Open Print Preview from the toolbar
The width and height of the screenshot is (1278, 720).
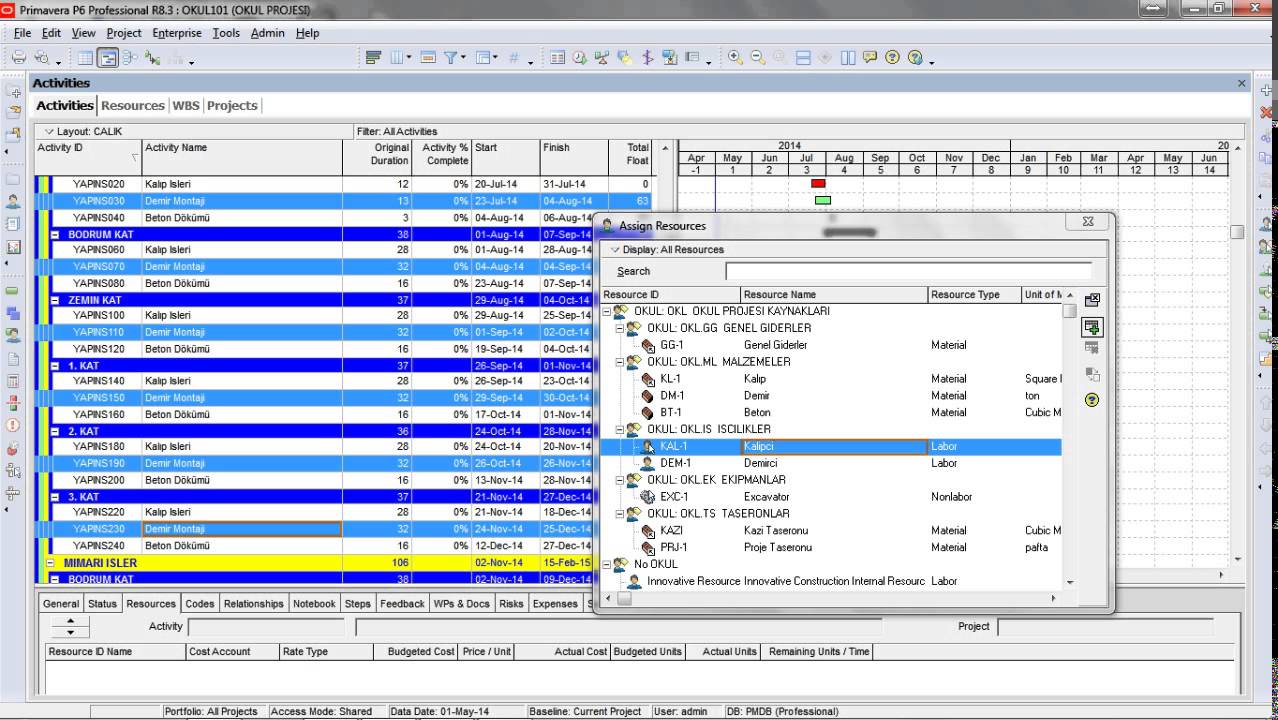[x=41, y=58]
